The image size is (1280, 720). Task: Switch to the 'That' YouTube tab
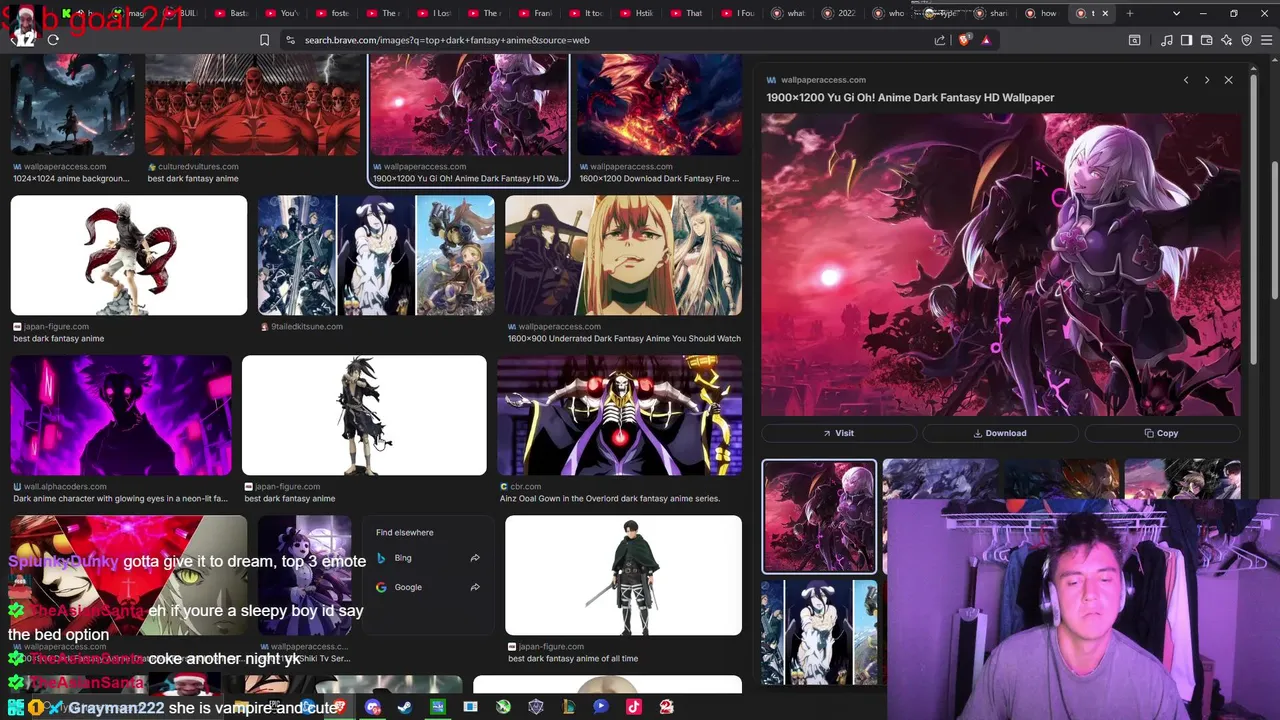tap(688, 13)
